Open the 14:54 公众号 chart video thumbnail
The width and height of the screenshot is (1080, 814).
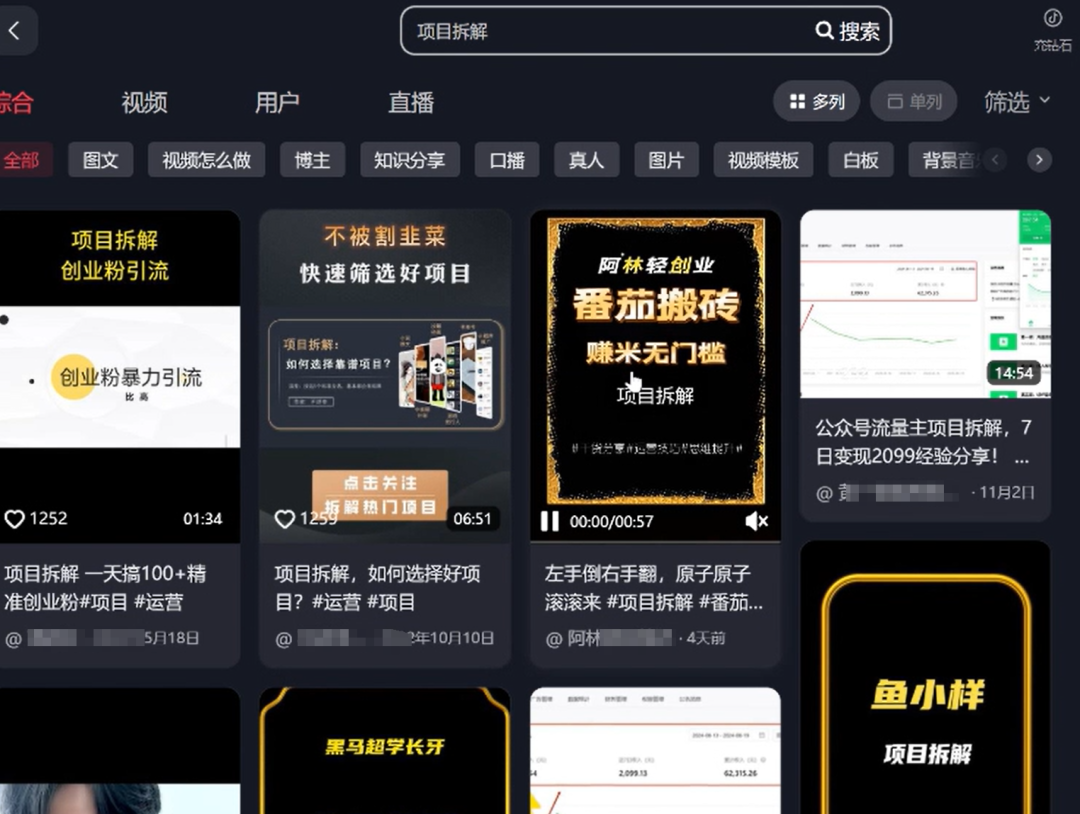coord(925,304)
